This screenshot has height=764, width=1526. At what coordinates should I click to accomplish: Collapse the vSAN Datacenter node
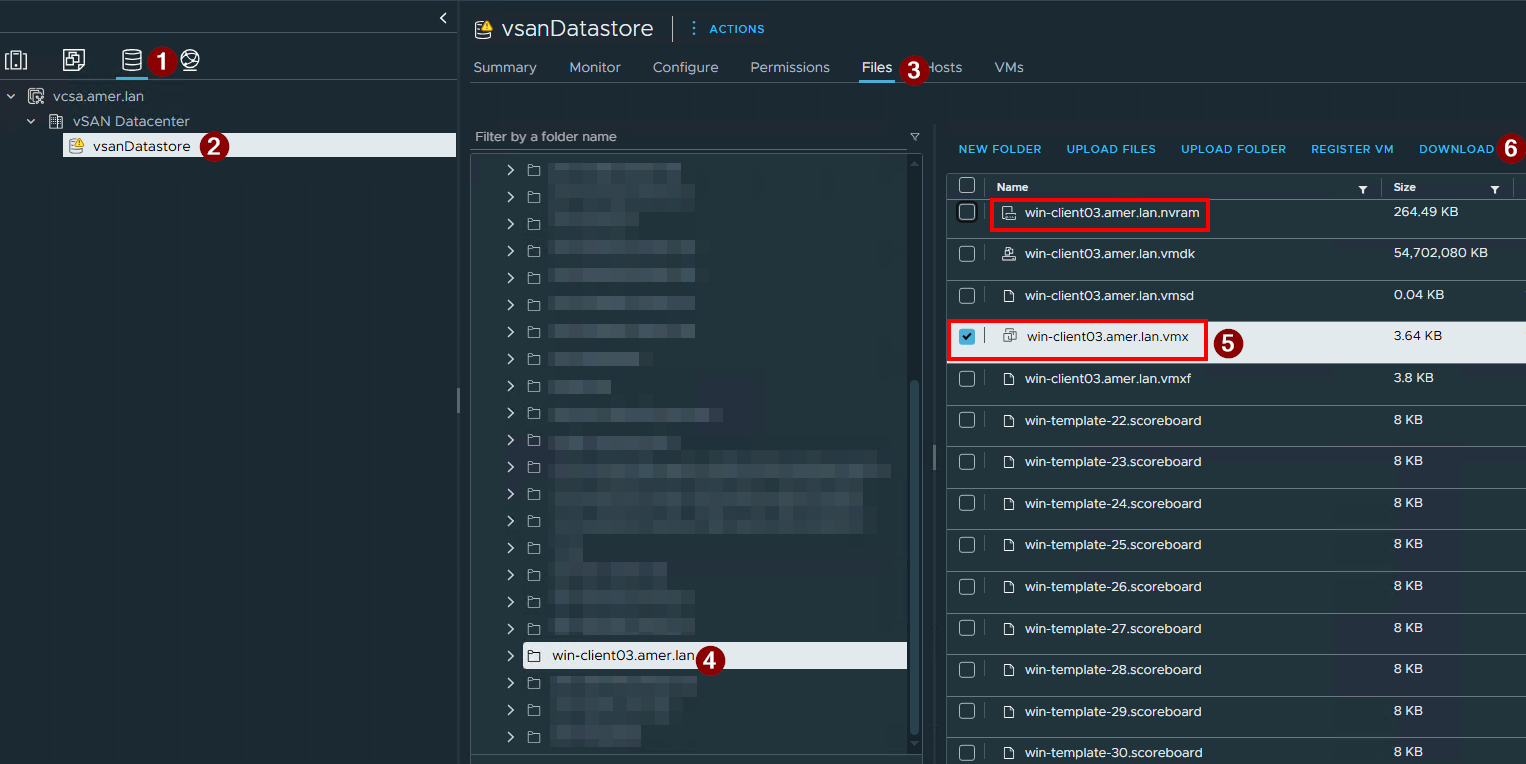click(x=29, y=120)
